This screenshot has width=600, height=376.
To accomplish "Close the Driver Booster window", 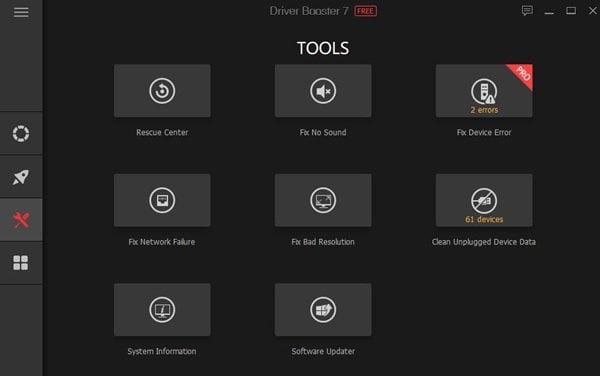I will point(593,11).
